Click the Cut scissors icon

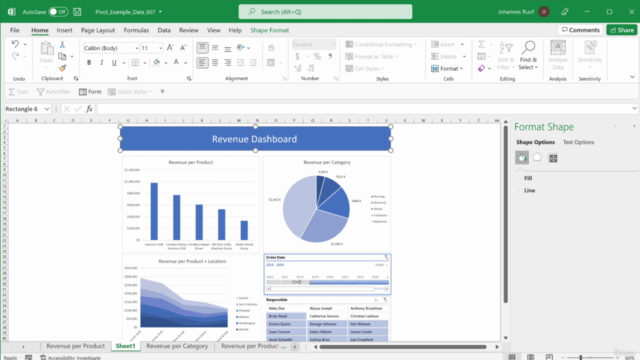(x=62, y=44)
